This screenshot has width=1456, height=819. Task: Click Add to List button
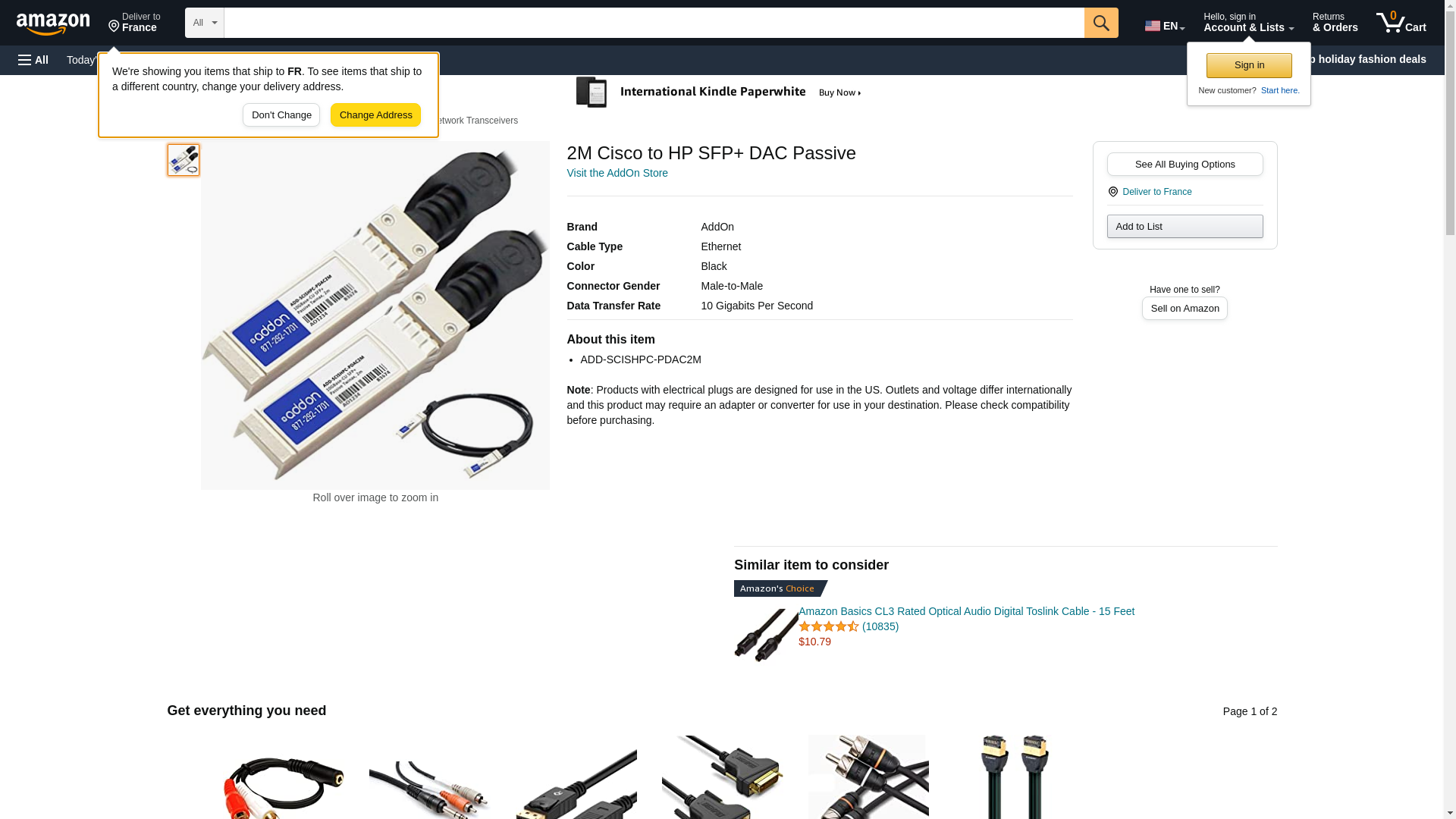[x=1185, y=227]
